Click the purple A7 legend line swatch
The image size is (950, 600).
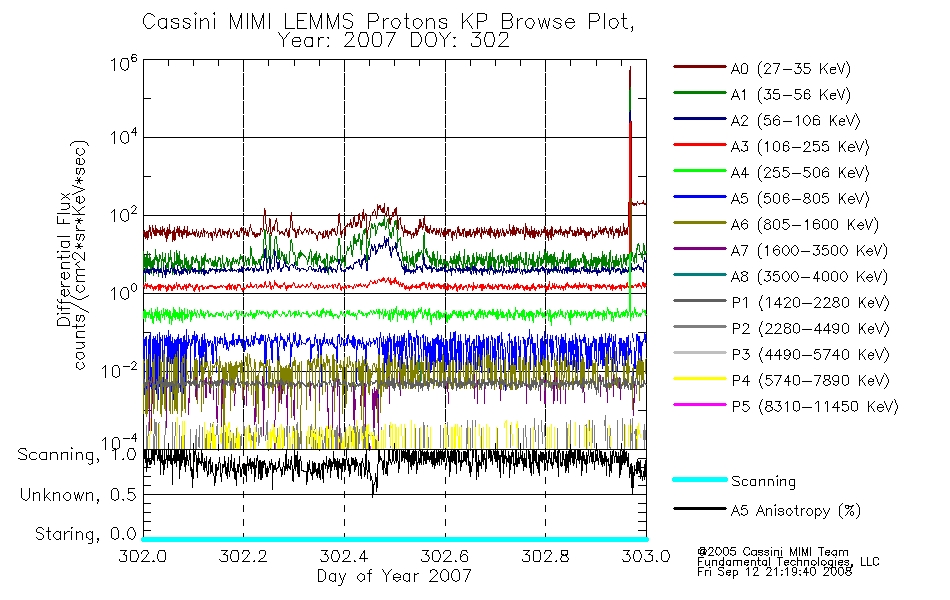coord(700,248)
